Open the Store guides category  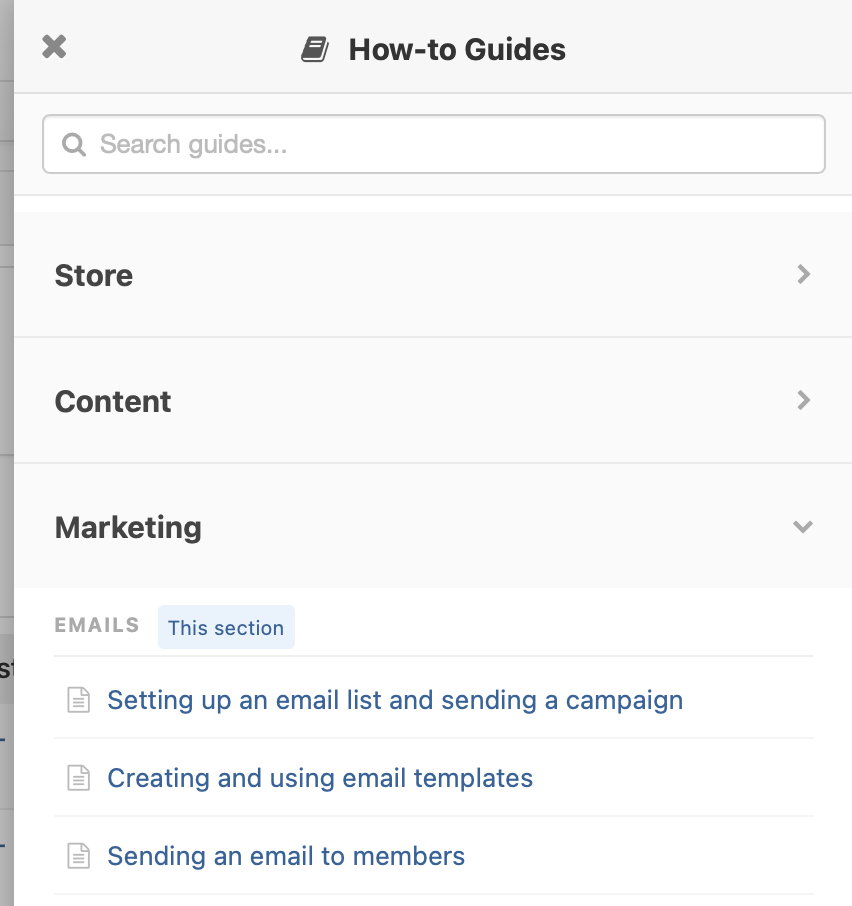94,275
